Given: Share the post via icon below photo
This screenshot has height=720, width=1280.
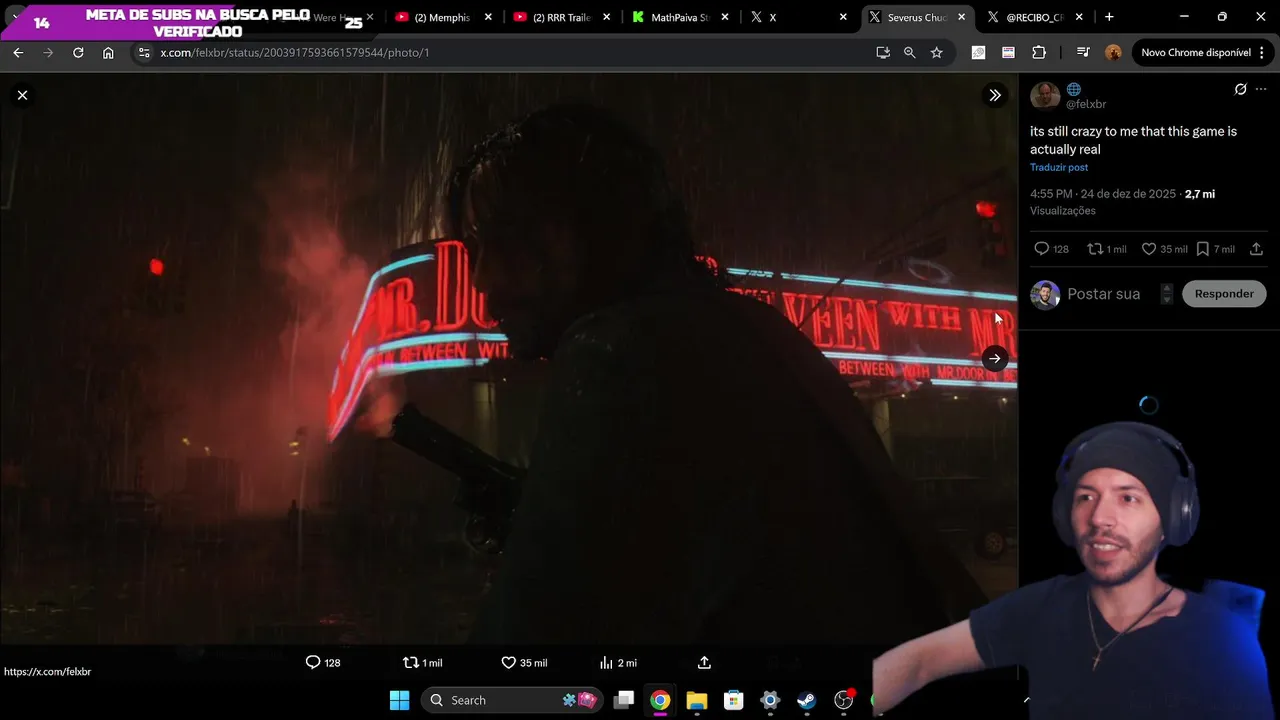Looking at the screenshot, I should [x=704, y=662].
